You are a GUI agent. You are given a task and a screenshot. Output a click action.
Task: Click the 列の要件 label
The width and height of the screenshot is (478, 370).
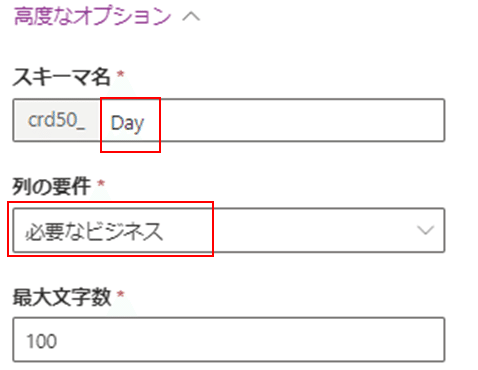52,186
